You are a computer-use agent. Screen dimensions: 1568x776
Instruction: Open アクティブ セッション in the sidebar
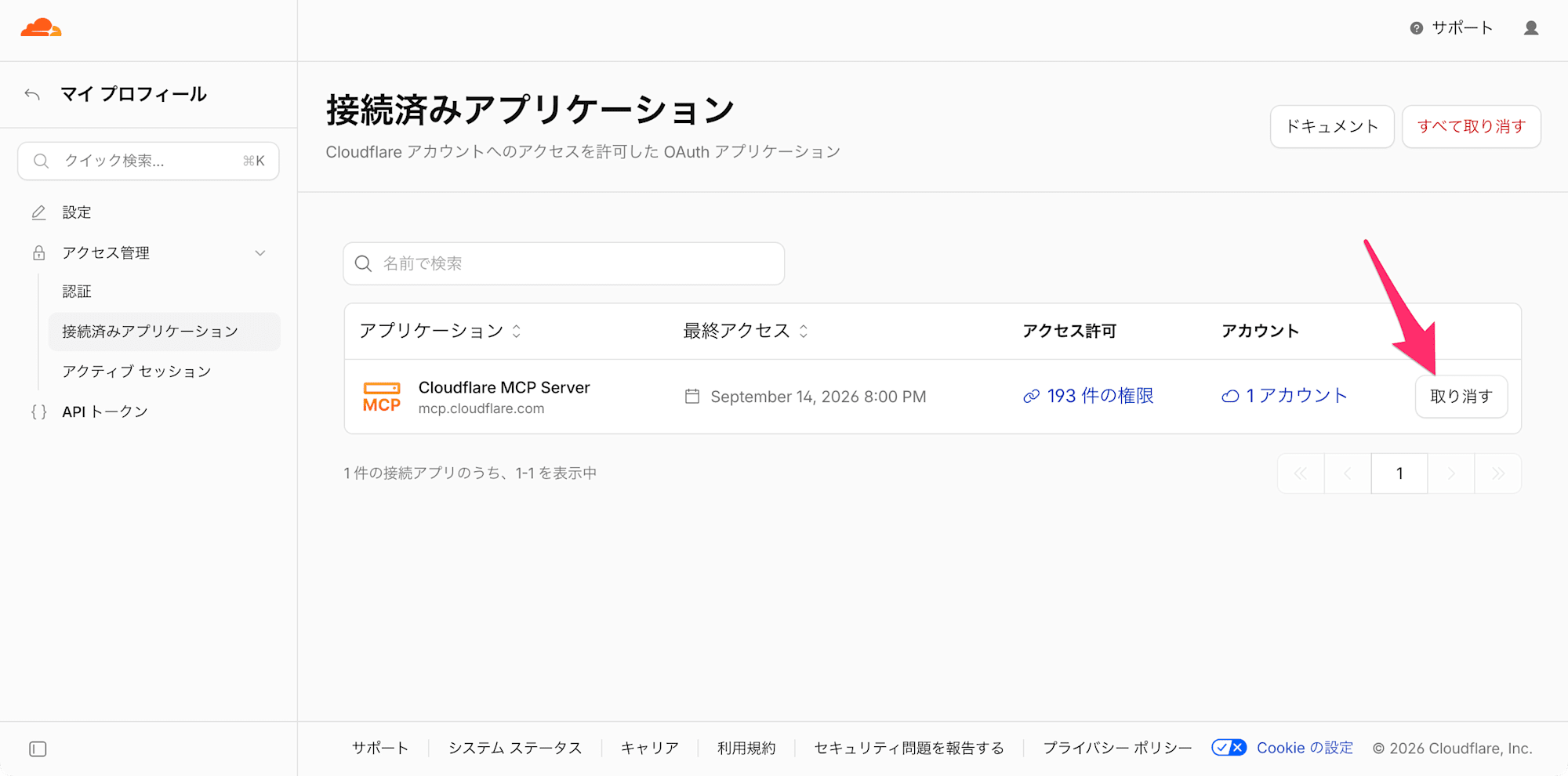[x=137, y=372]
